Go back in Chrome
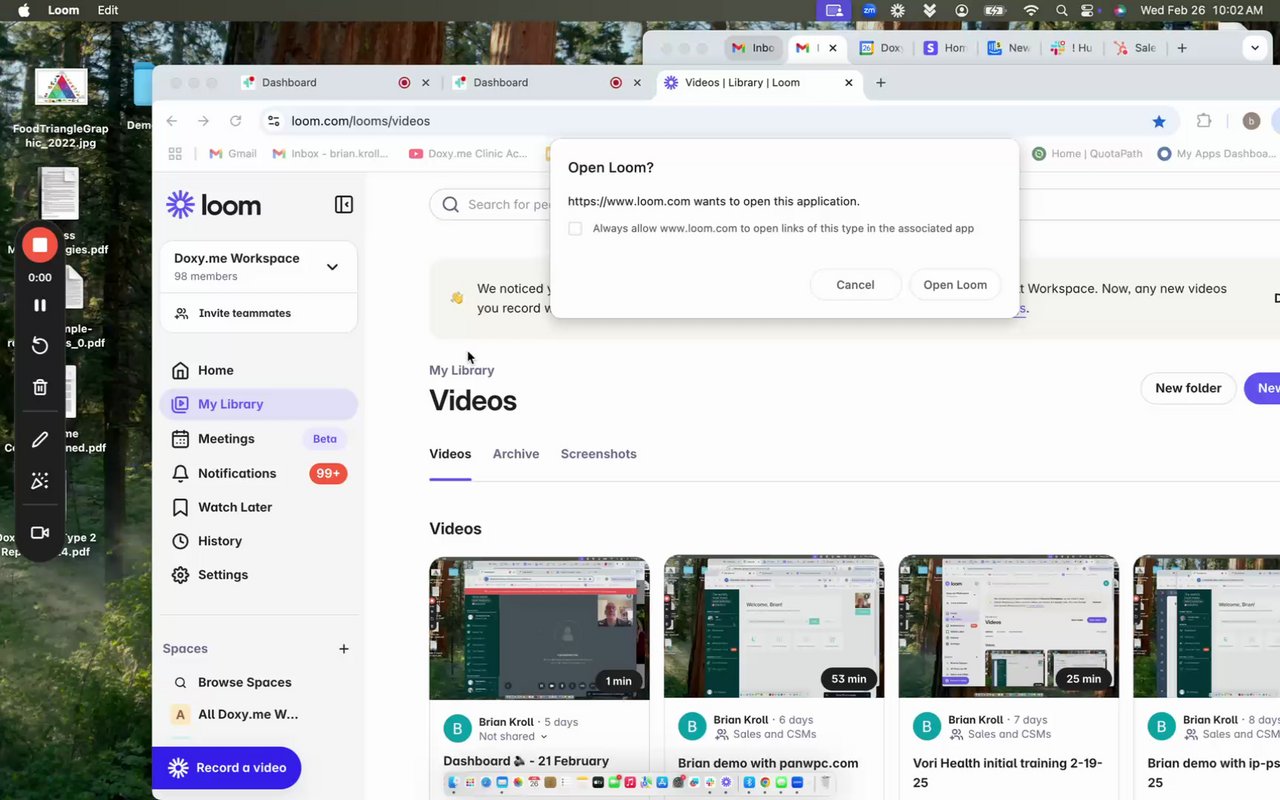1280x800 pixels. pyautogui.click(x=172, y=121)
